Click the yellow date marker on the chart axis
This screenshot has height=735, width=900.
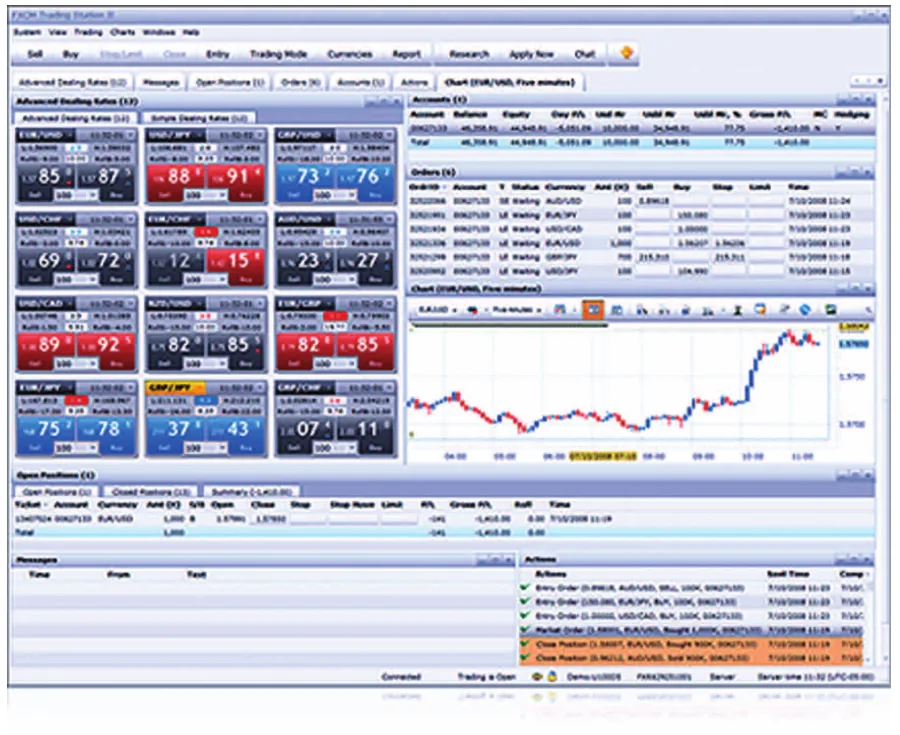click(603, 457)
